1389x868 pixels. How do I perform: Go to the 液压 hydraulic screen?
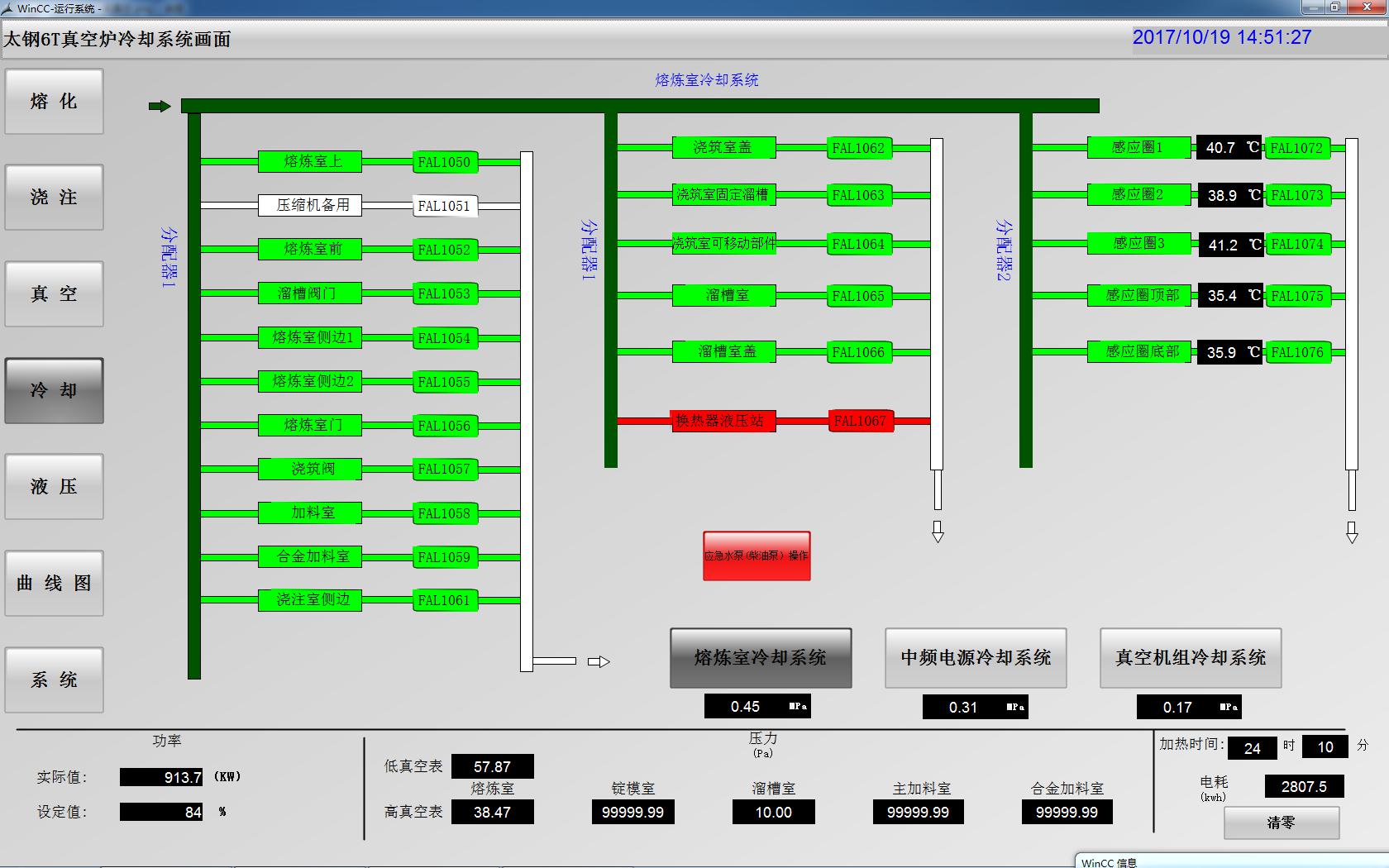point(55,487)
